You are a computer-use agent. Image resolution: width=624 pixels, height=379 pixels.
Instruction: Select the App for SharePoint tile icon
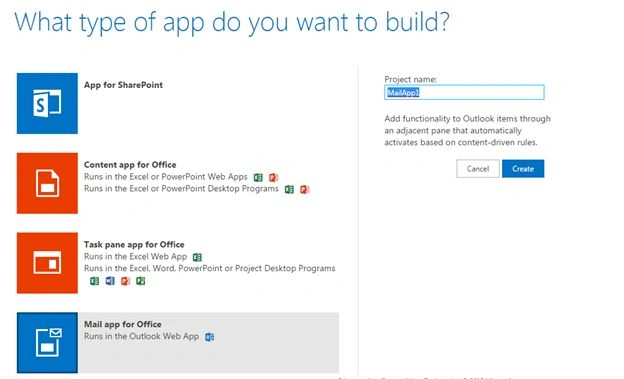pos(47,103)
